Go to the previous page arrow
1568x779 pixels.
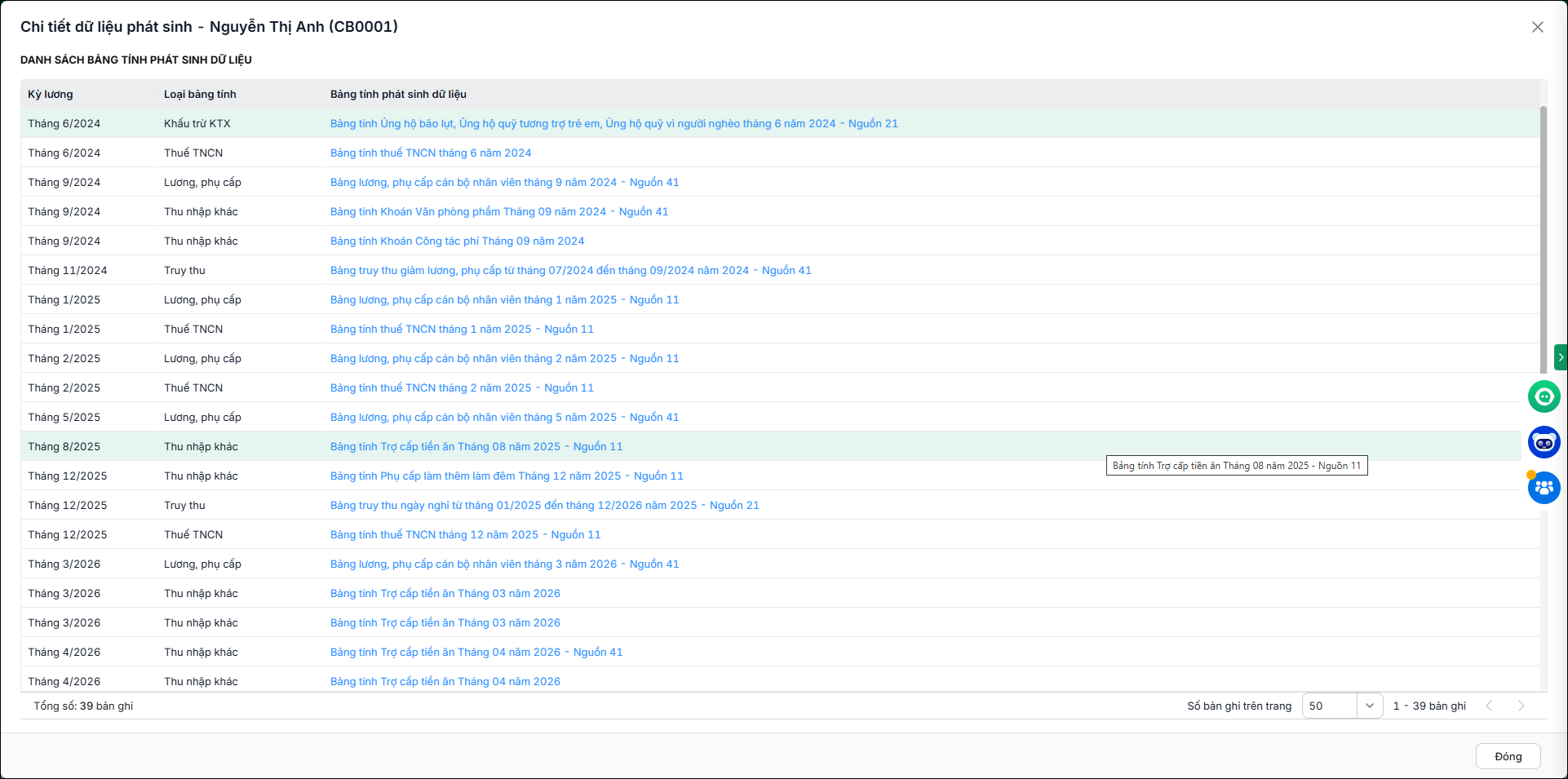(x=1489, y=706)
